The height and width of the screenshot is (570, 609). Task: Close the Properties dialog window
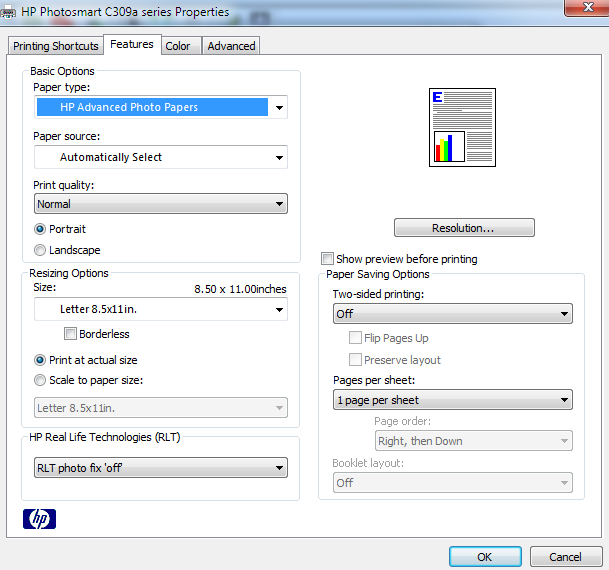click(587, 8)
